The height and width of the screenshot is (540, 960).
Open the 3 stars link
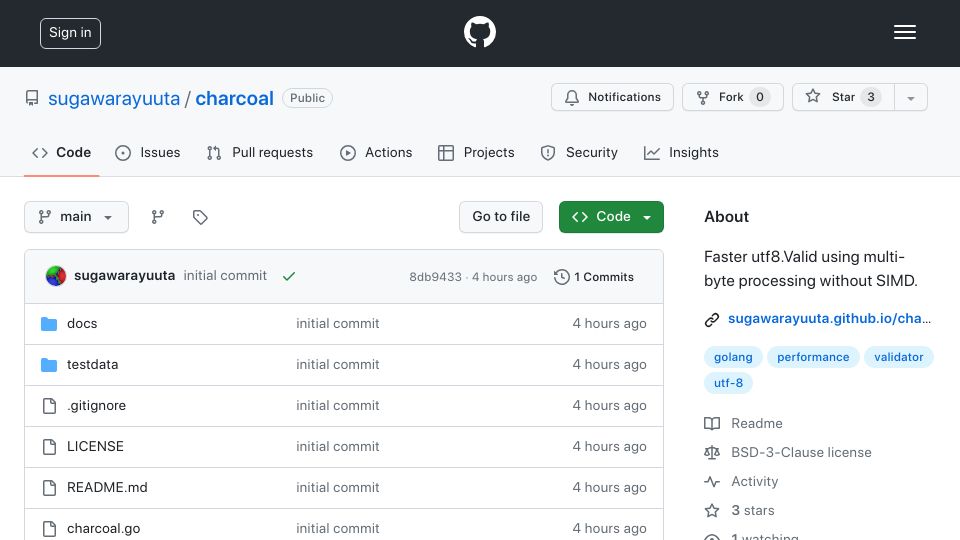[x=752, y=510]
